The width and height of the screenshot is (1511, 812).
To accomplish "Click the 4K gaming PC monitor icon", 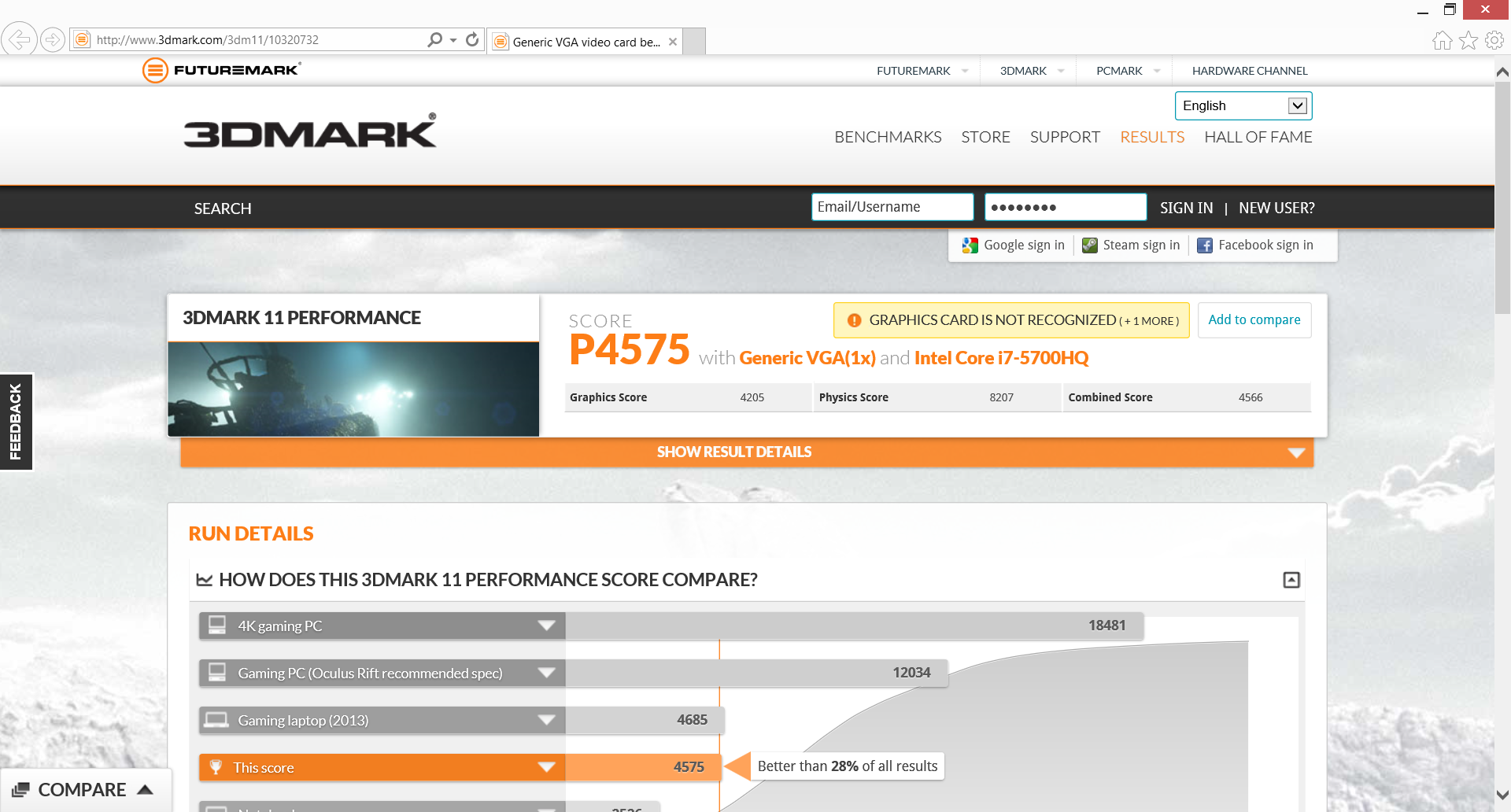I will (217, 626).
